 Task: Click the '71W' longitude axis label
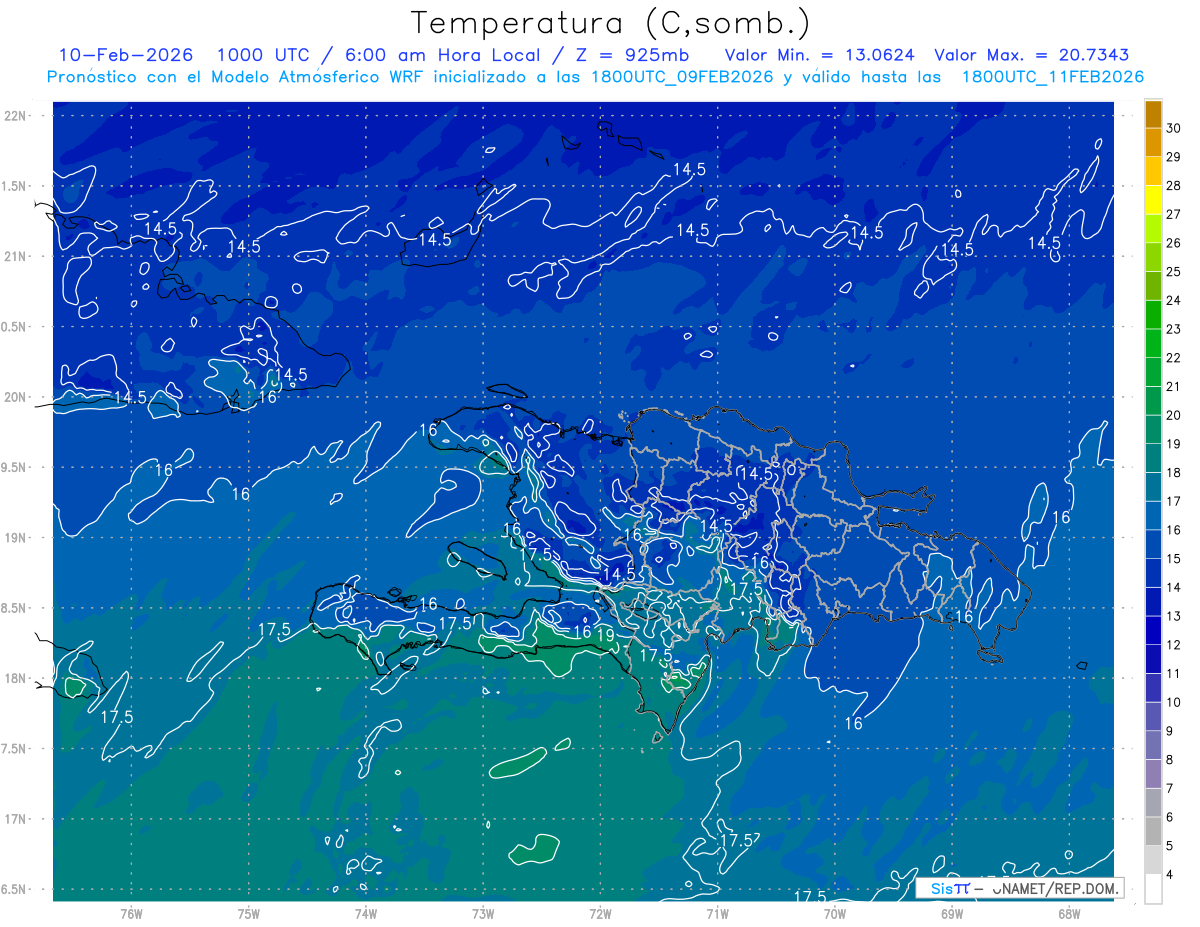[x=717, y=912]
